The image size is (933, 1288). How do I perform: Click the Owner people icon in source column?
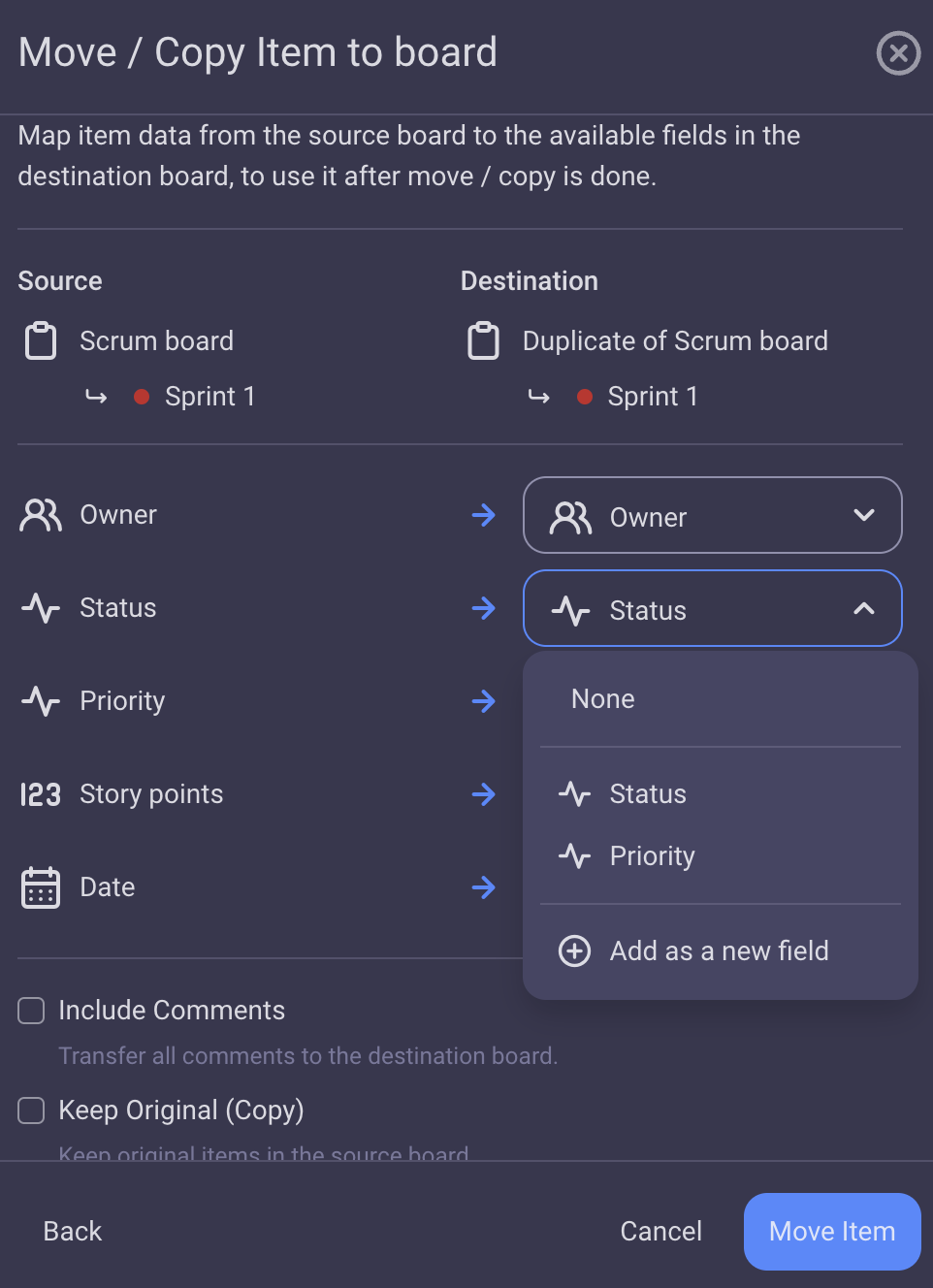click(41, 515)
